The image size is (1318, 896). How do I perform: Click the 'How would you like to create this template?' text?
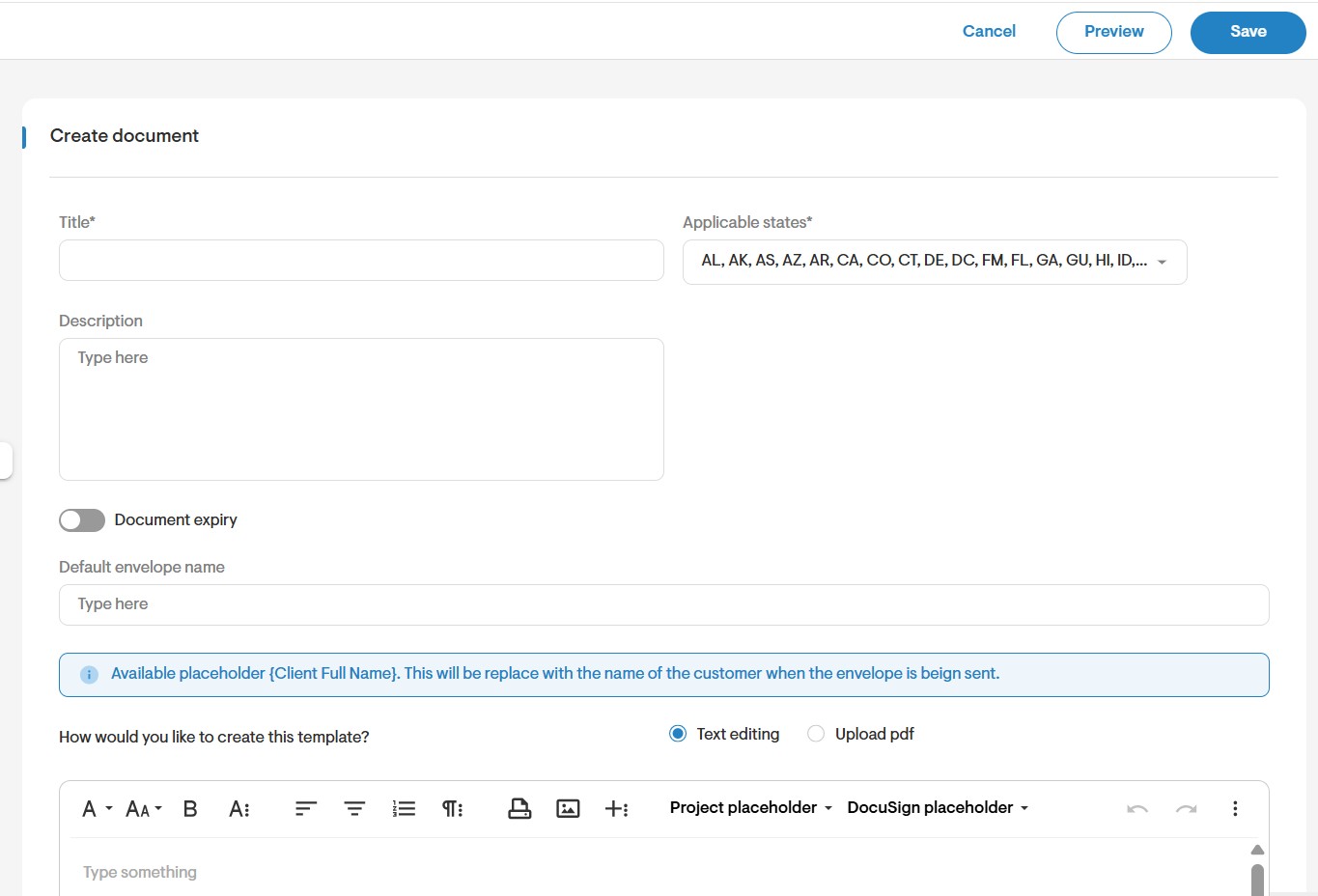click(x=214, y=737)
